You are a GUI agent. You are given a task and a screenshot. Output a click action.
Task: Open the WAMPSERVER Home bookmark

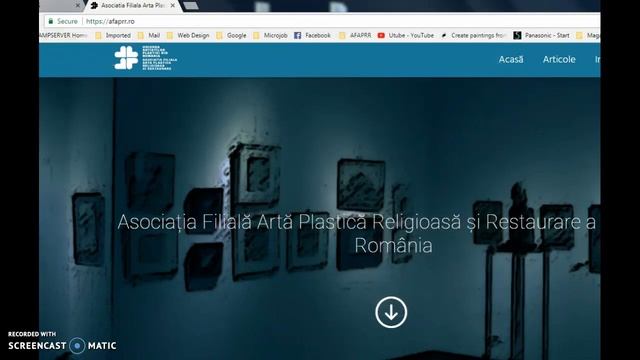click(x=63, y=36)
